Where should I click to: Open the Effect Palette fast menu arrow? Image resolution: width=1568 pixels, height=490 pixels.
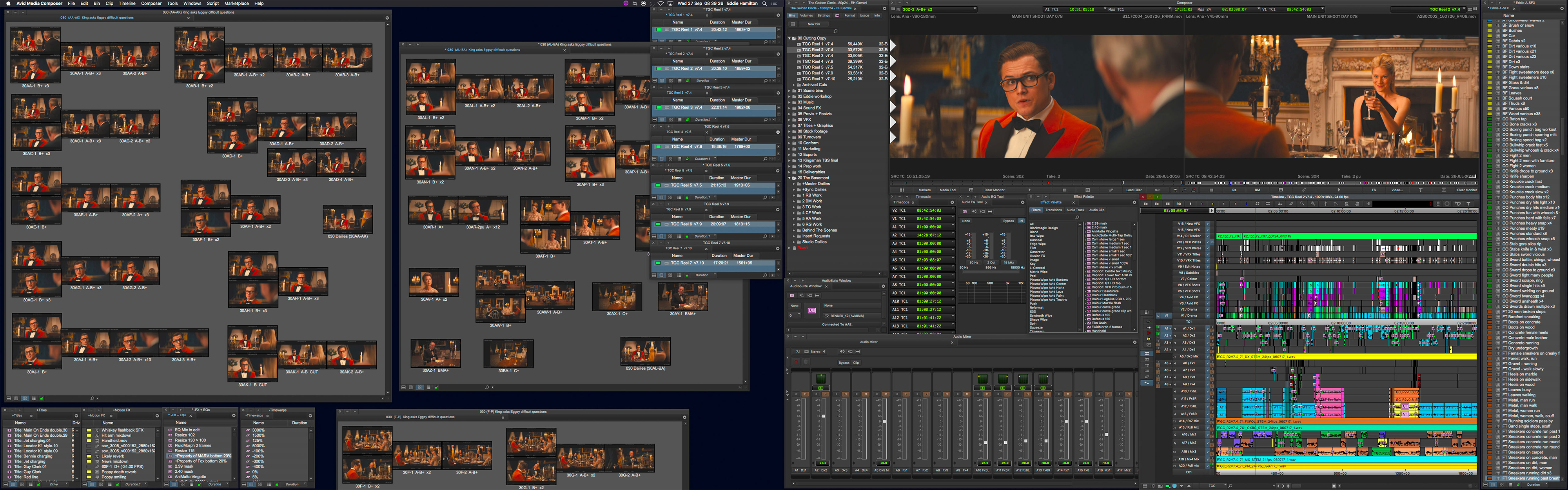1134,203
